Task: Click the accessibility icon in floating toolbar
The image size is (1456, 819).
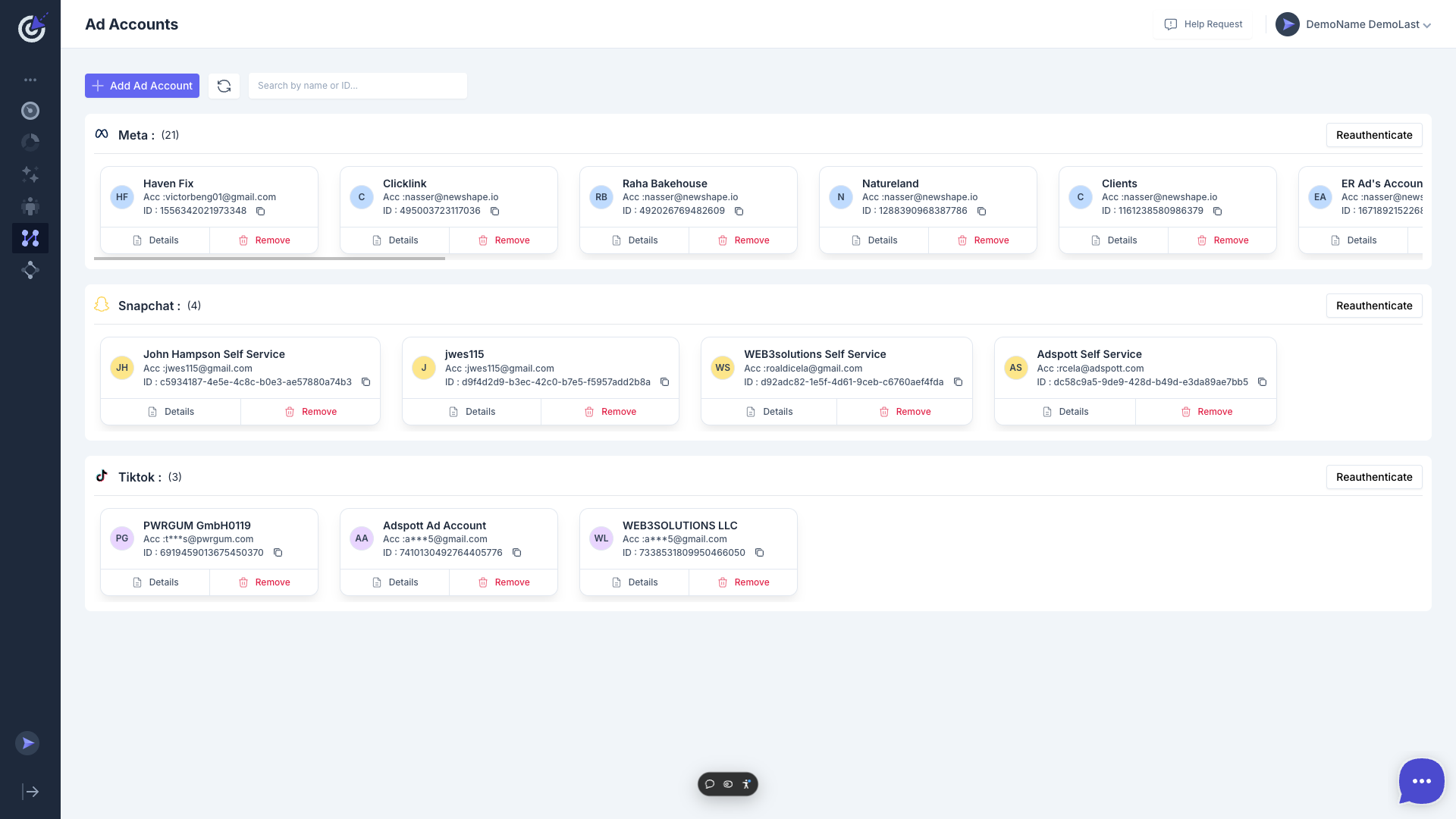Action: [x=746, y=784]
